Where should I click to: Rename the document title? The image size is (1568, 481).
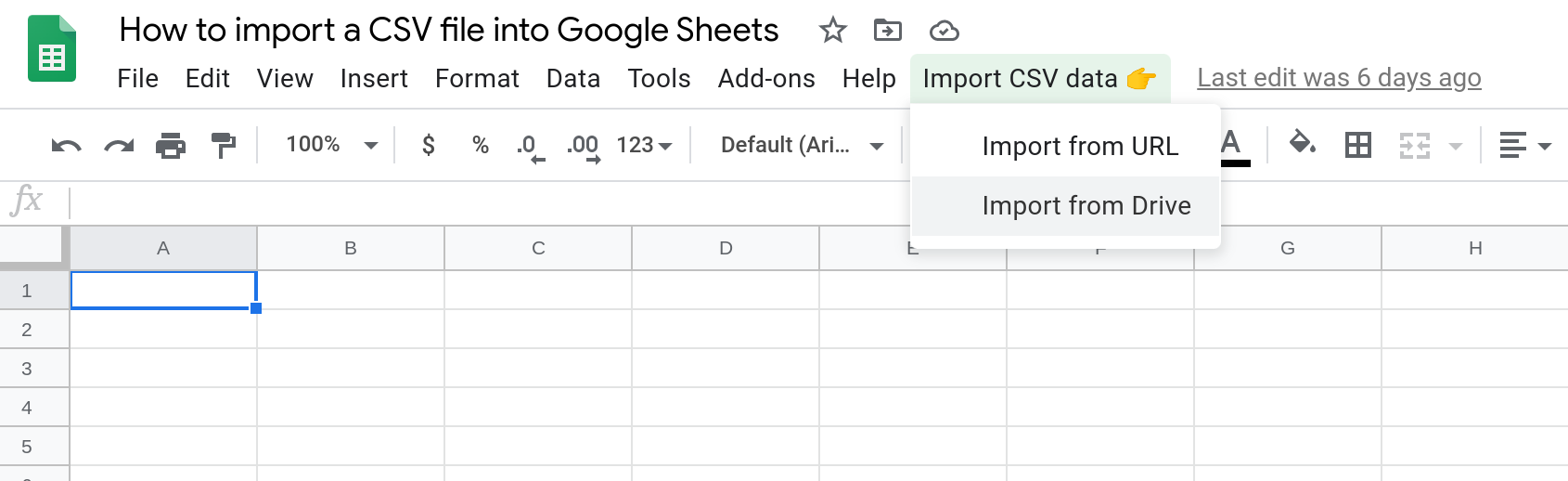[449, 31]
